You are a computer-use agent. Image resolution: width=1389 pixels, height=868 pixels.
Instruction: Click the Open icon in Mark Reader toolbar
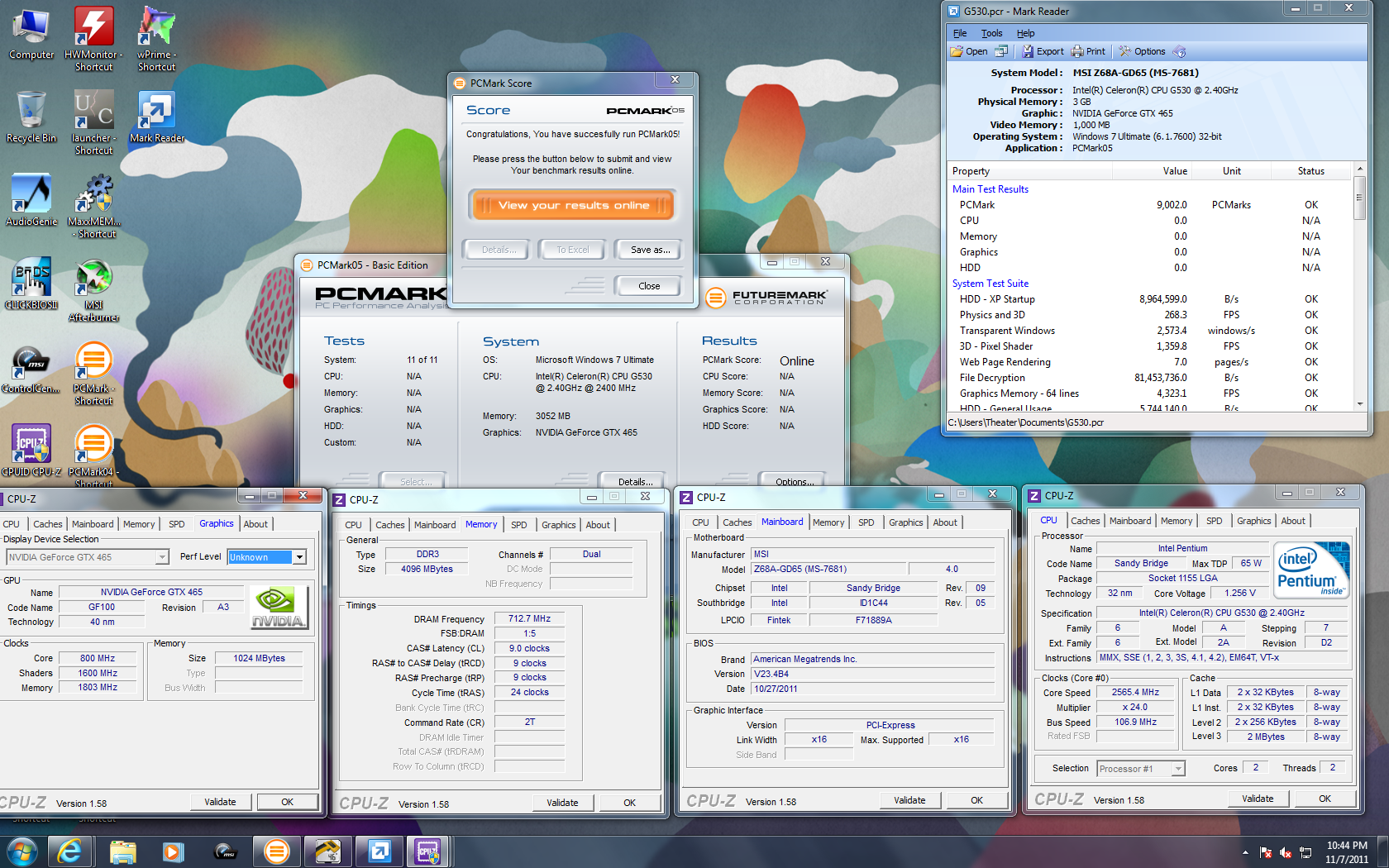[968, 51]
